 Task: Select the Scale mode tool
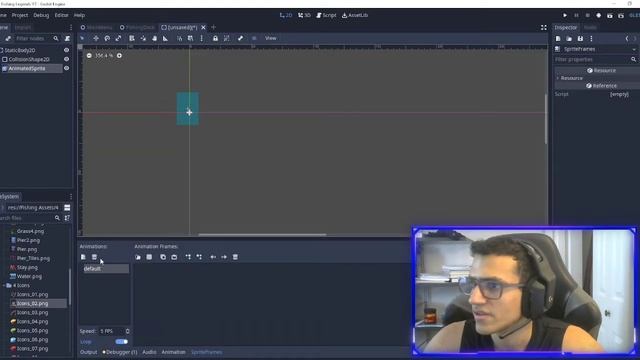point(118,38)
